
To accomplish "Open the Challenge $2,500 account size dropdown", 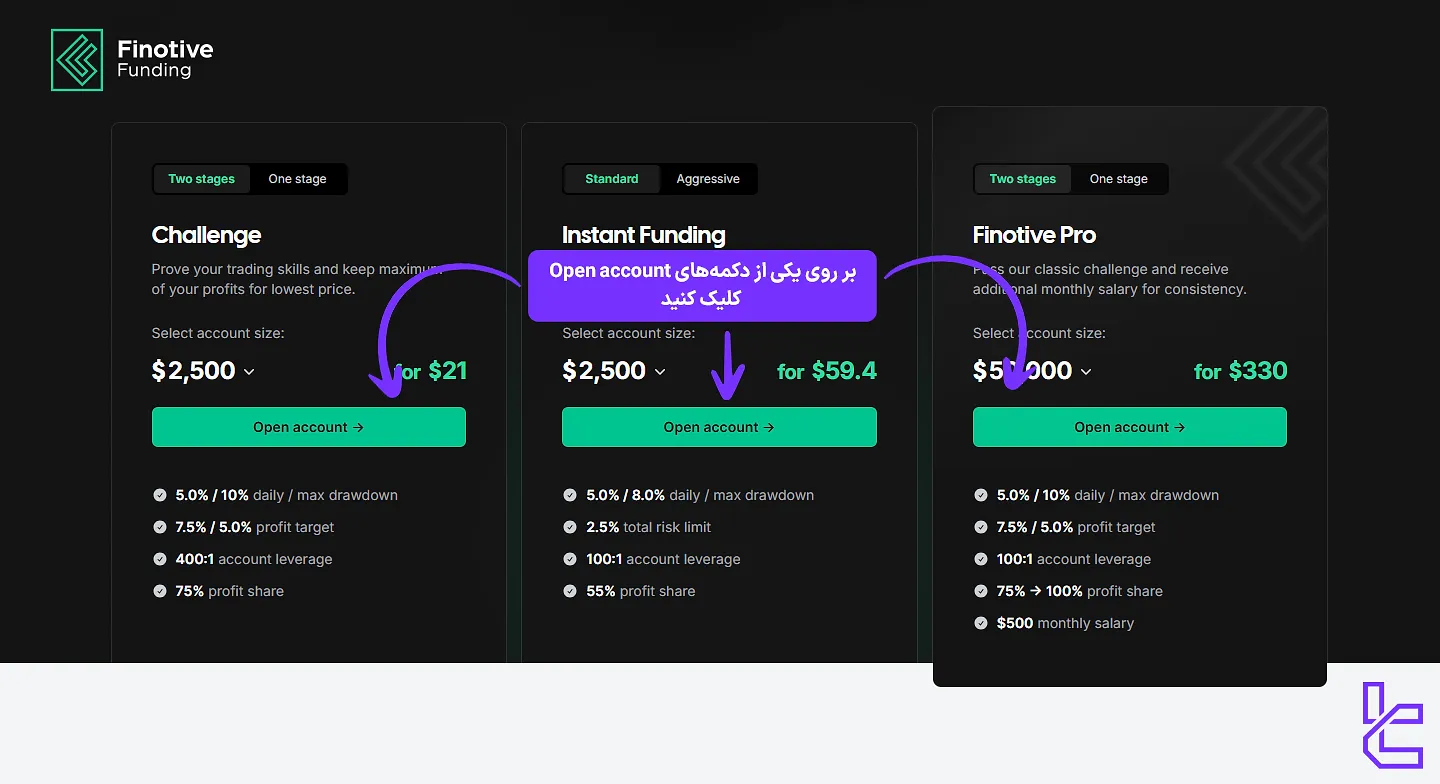I will pos(203,371).
